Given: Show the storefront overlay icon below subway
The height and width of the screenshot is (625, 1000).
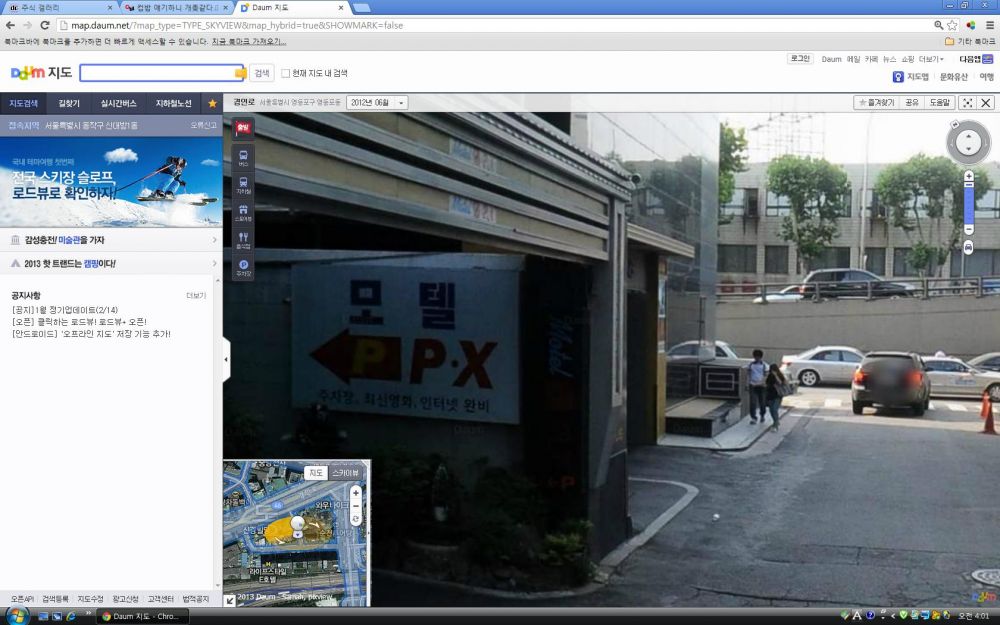Looking at the screenshot, I should (x=243, y=212).
